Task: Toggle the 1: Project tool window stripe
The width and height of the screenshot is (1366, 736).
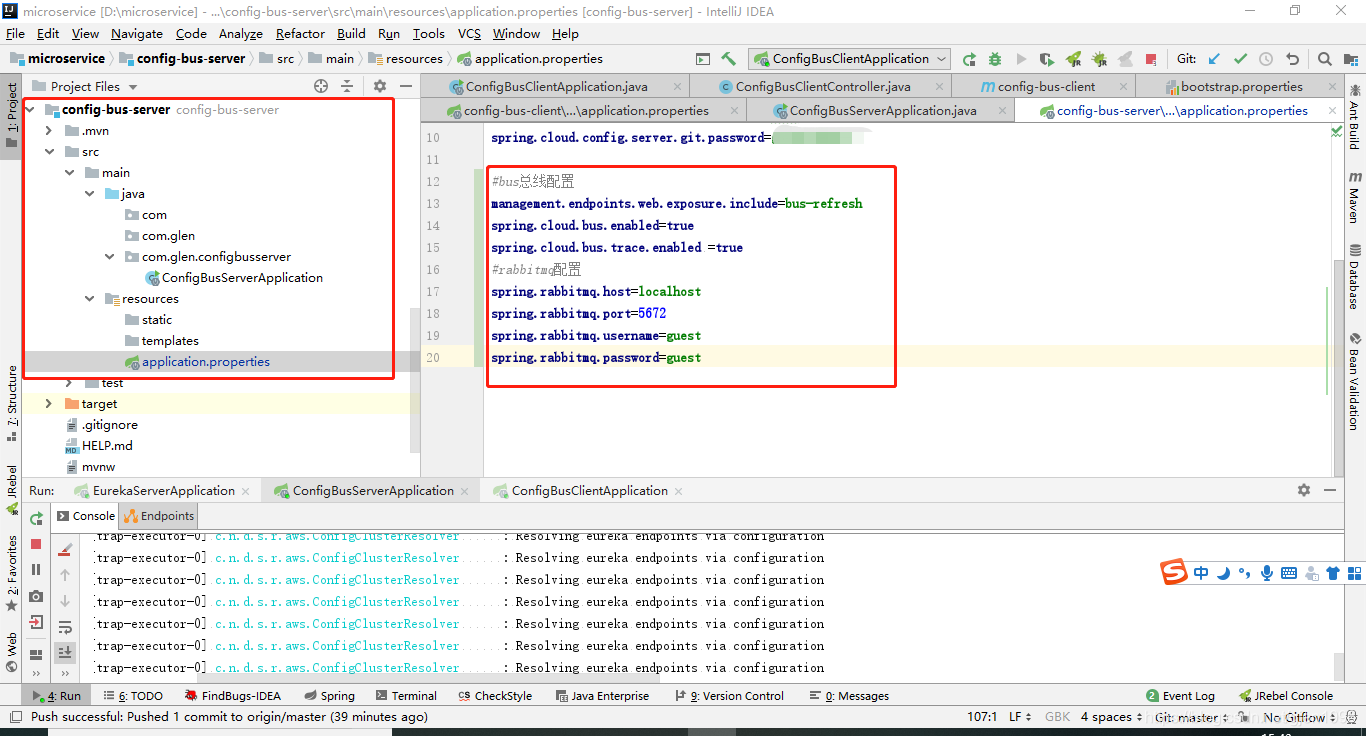Action: click(x=11, y=115)
